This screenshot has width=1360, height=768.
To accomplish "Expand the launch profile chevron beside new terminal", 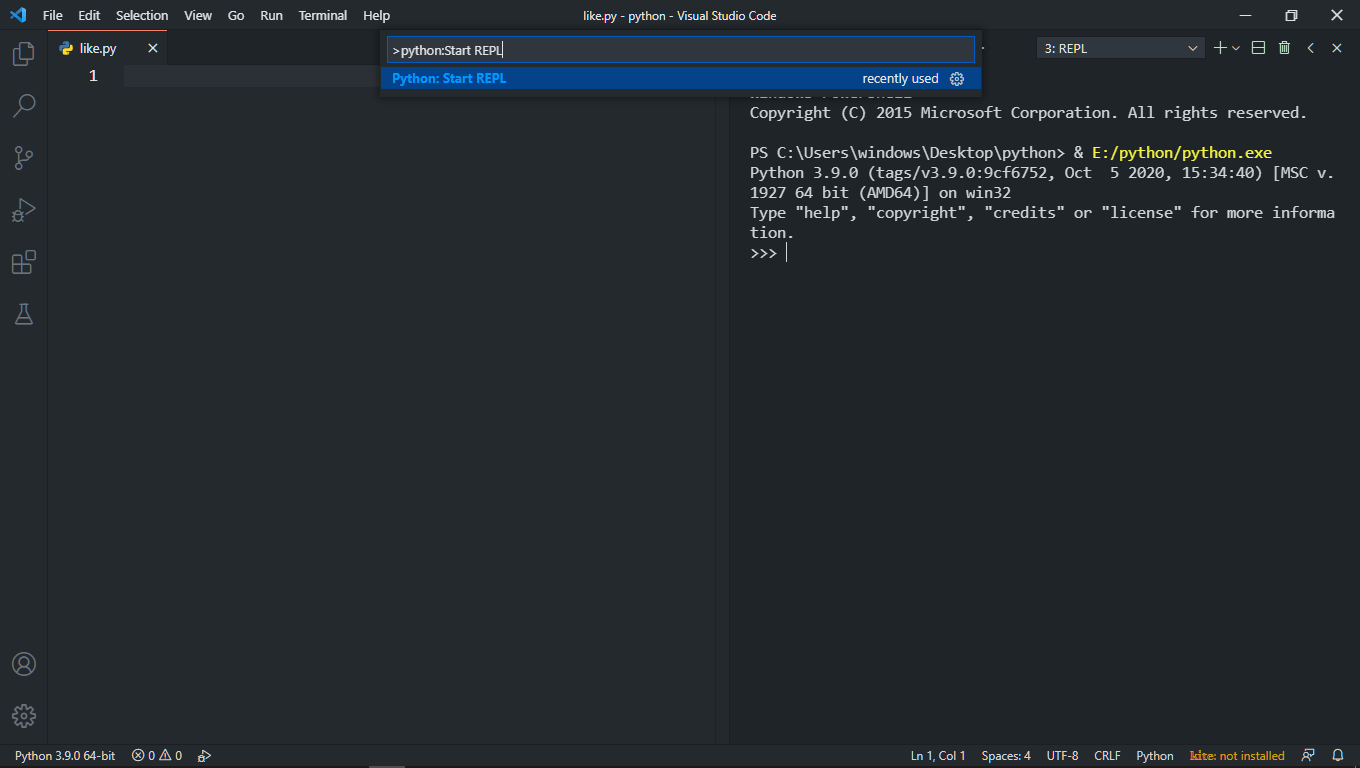I will (x=1236, y=48).
